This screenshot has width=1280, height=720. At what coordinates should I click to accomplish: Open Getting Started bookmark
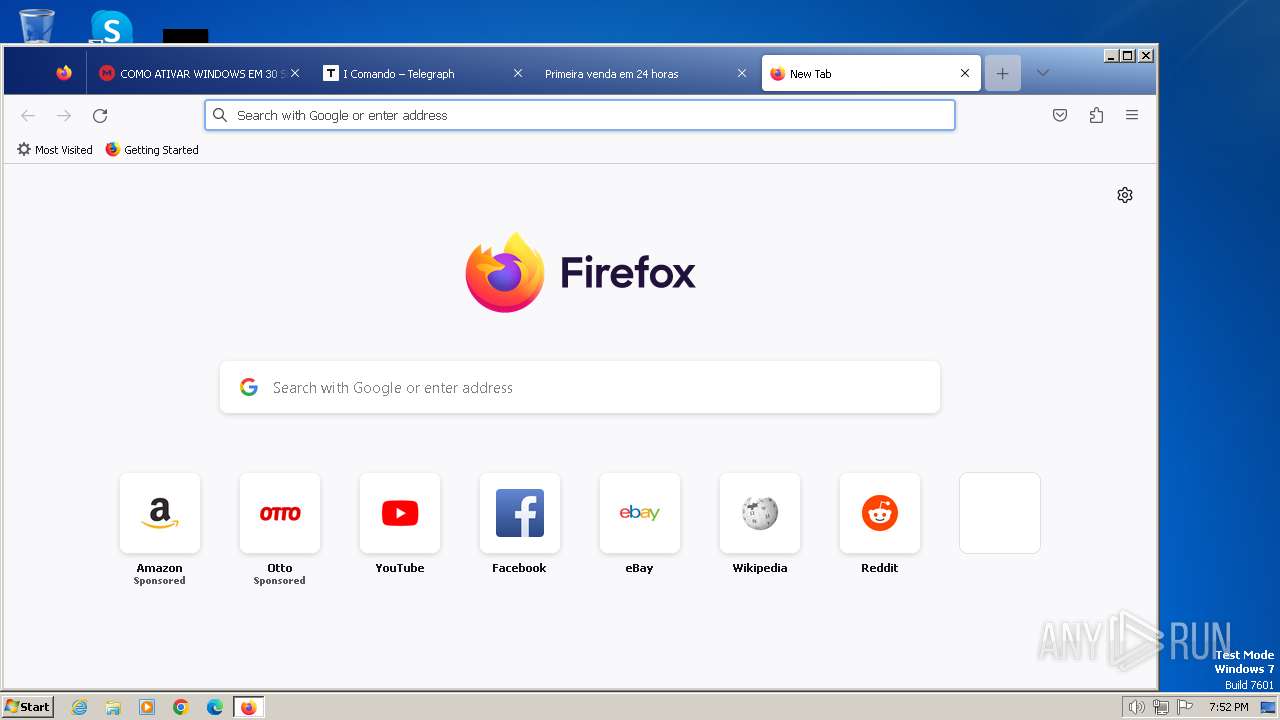tap(152, 150)
